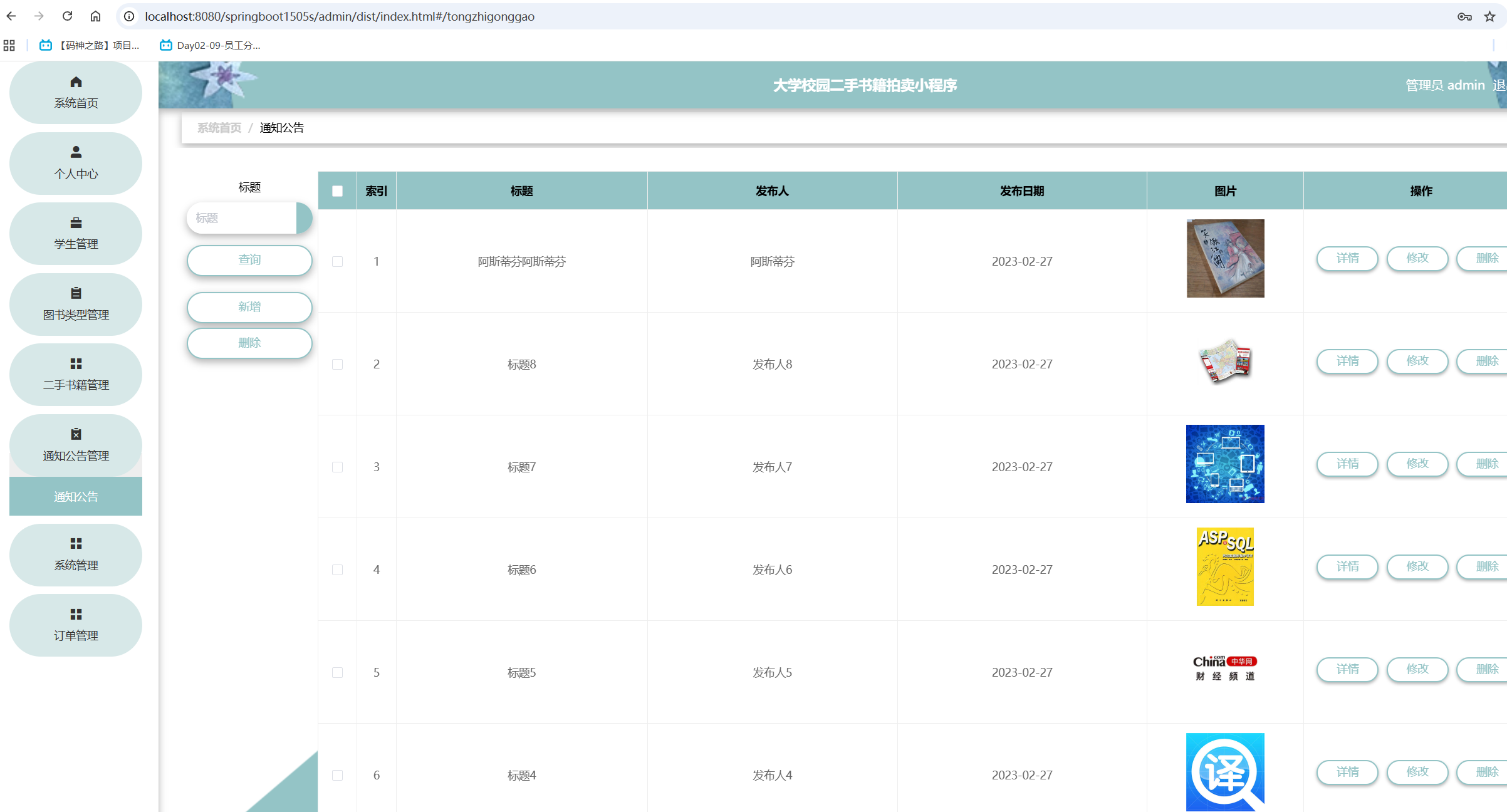The height and width of the screenshot is (812, 1507).
Task: Select the 二手书籍管理 grid icon
Action: [x=75, y=363]
